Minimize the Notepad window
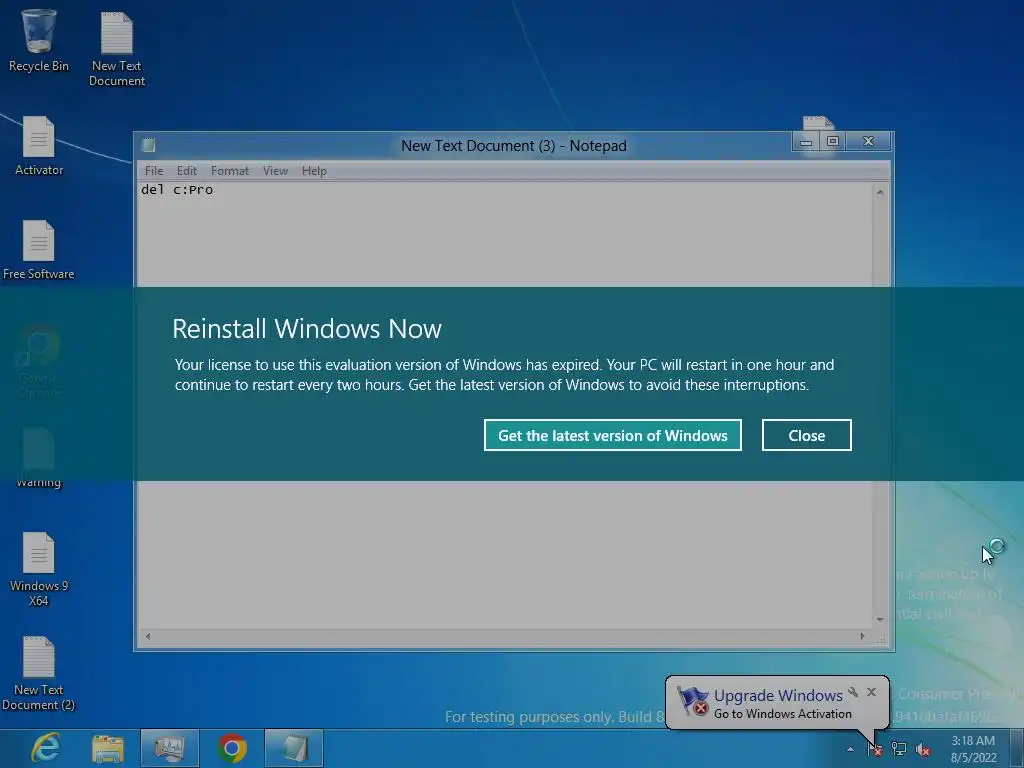The image size is (1024, 768). [x=807, y=141]
